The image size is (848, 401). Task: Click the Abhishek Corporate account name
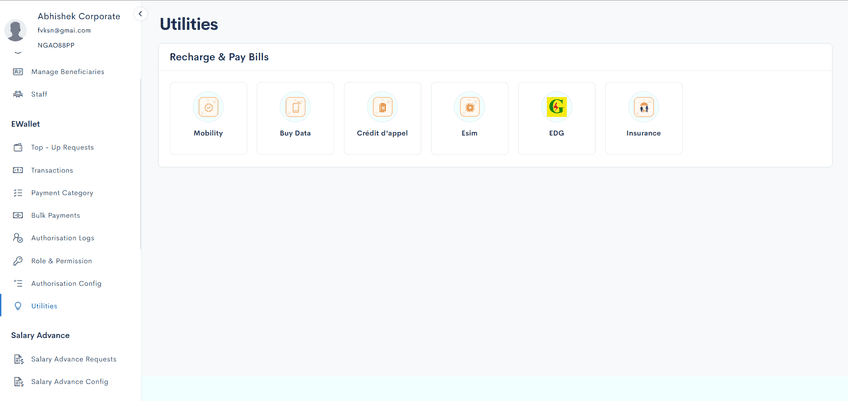[x=79, y=16]
